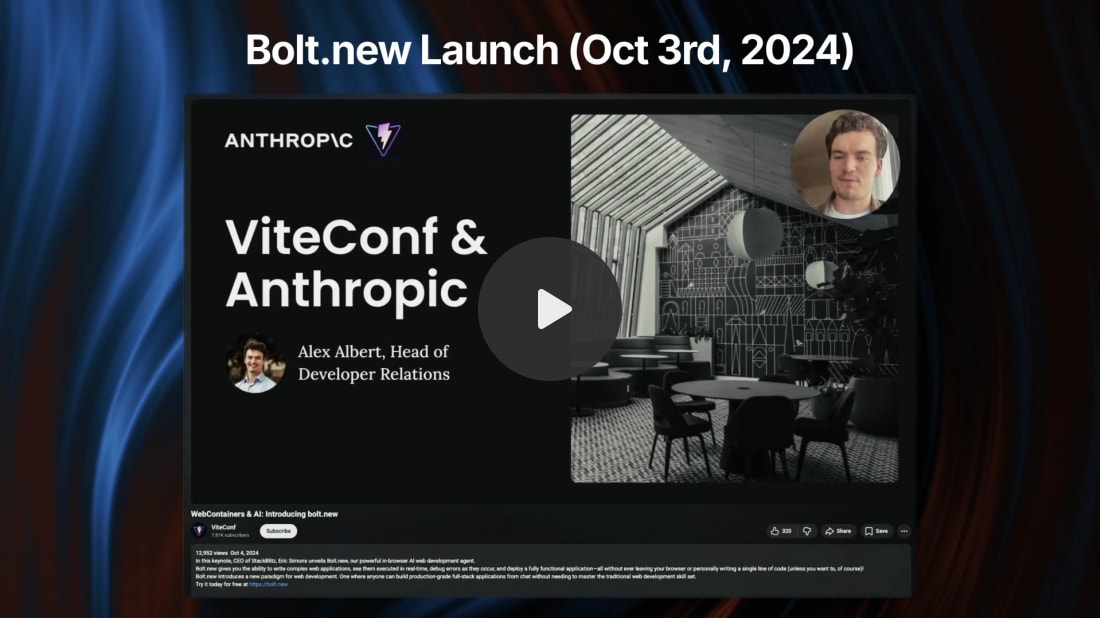Click the '12,952 views Oct 4, 2024' text
Image resolution: width=1100 pixels, height=618 pixels.
click(x=227, y=553)
